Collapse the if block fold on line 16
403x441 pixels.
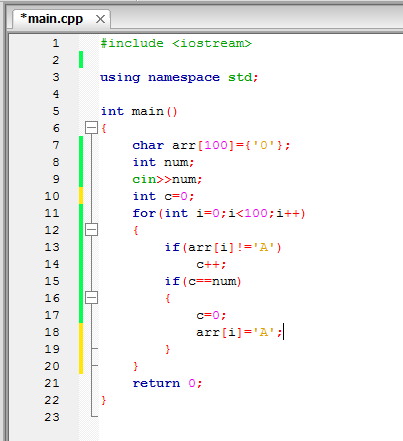[91, 298]
